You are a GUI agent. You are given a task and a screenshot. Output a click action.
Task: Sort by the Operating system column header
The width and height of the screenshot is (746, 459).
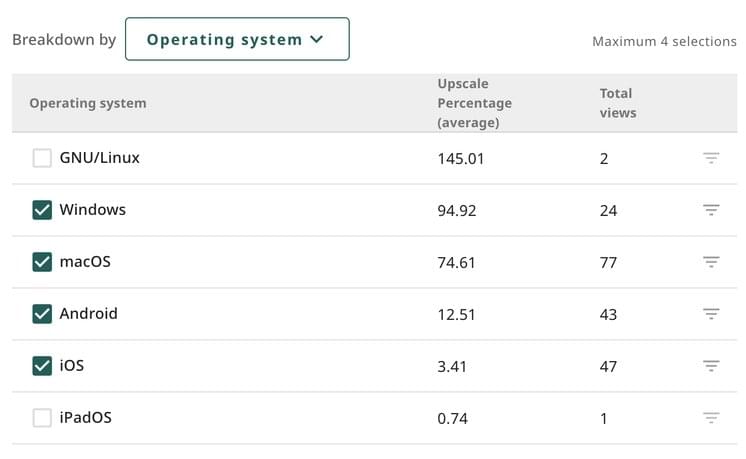coord(88,103)
